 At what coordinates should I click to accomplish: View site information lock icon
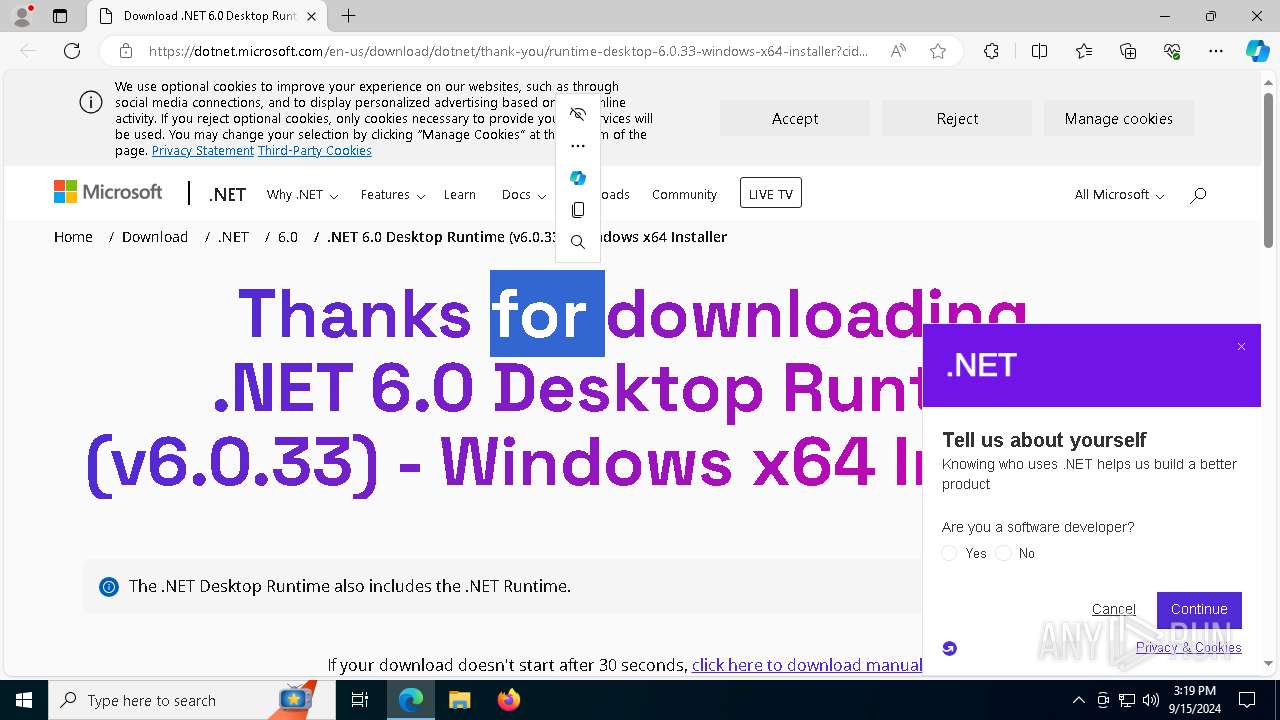pyautogui.click(x=125, y=51)
